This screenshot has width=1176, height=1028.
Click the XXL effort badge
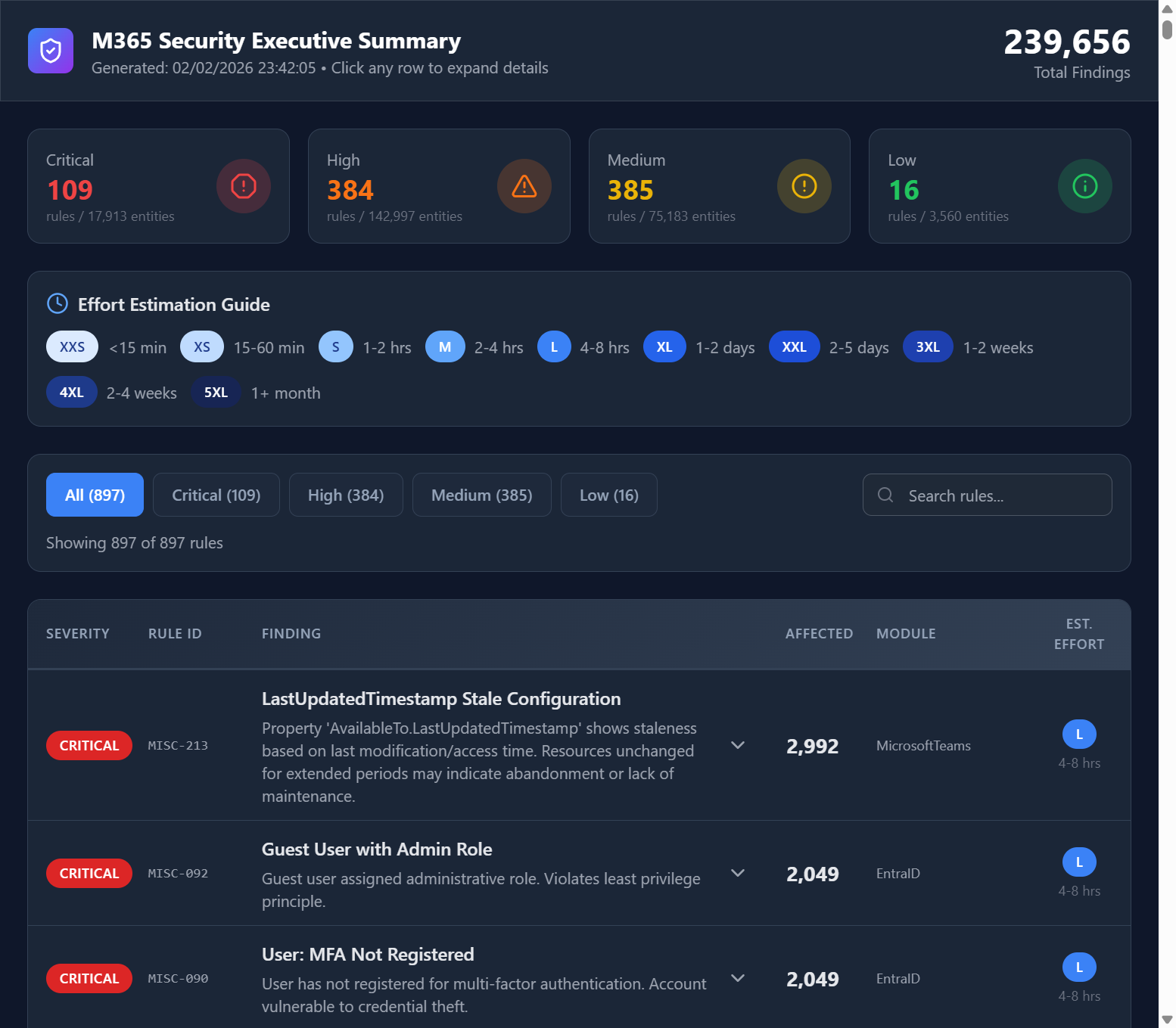[x=795, y=347]
